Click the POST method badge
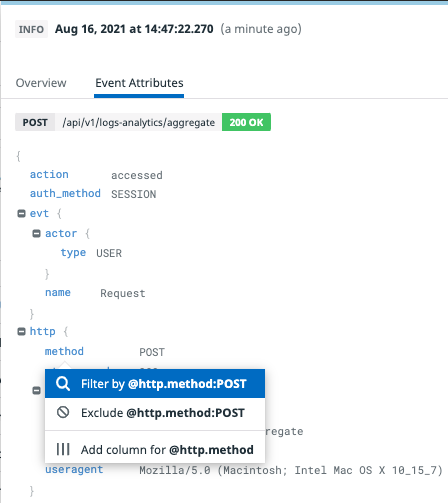Viewport: 448px width, 503px height. pyautogui.click(x=35, y=122)
